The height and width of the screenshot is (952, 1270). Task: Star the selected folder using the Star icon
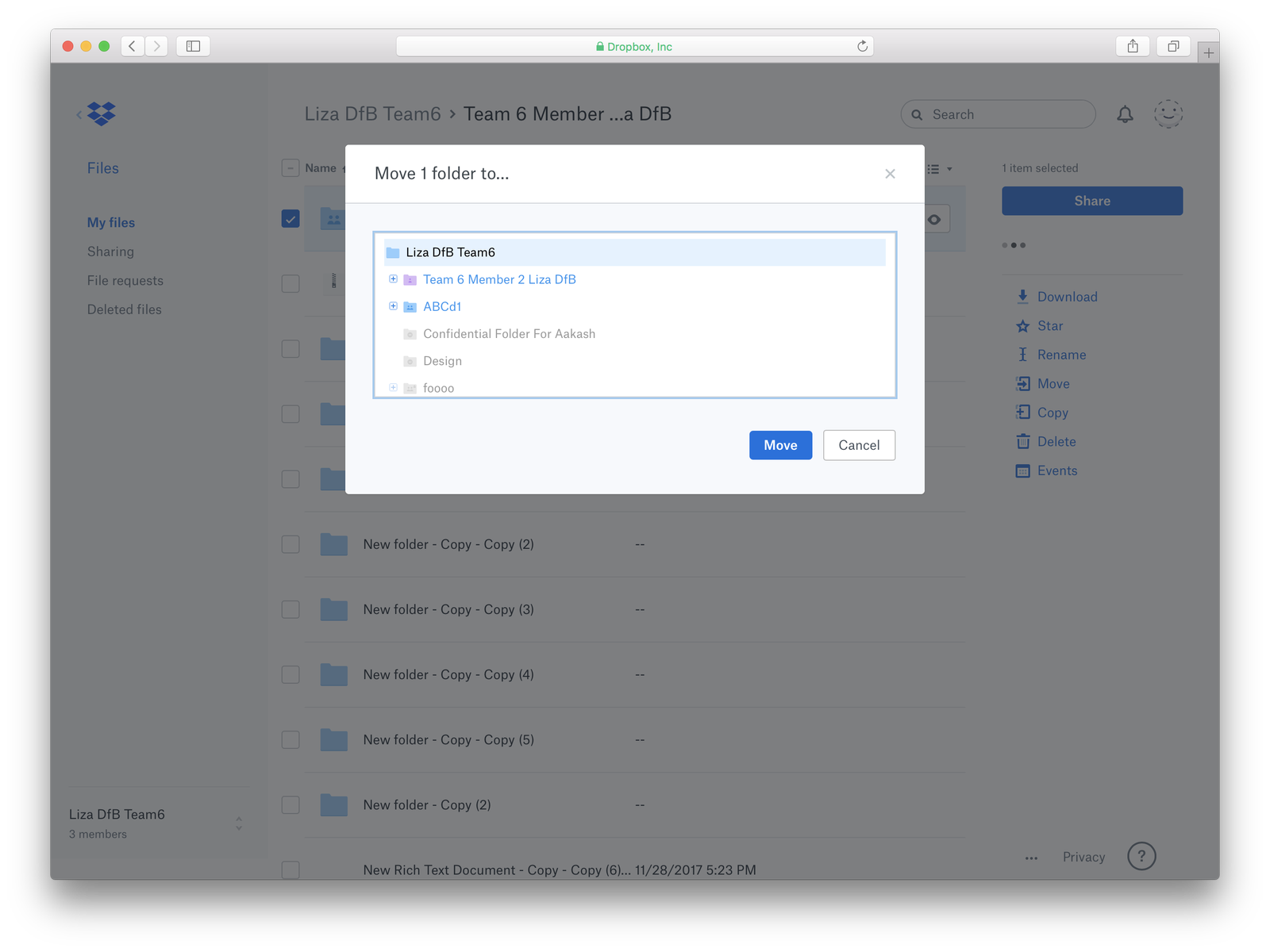[1023, 325]
